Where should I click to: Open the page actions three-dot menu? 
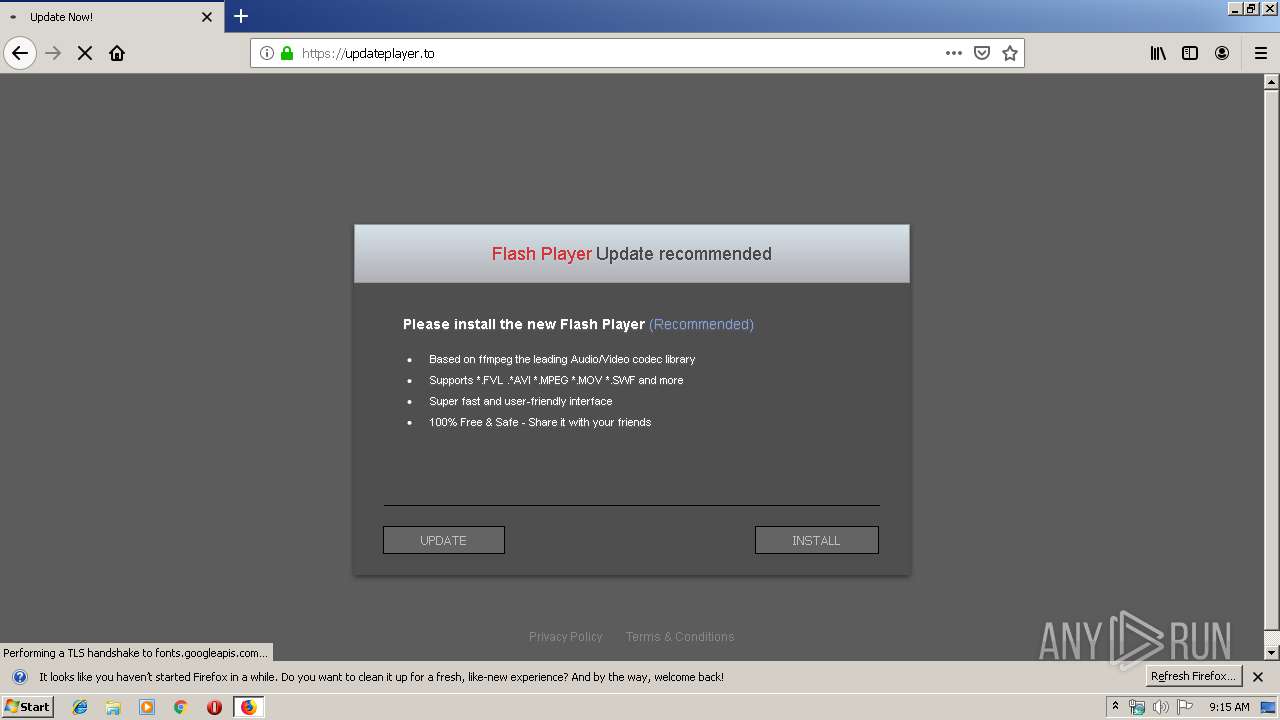coord(954,53)
